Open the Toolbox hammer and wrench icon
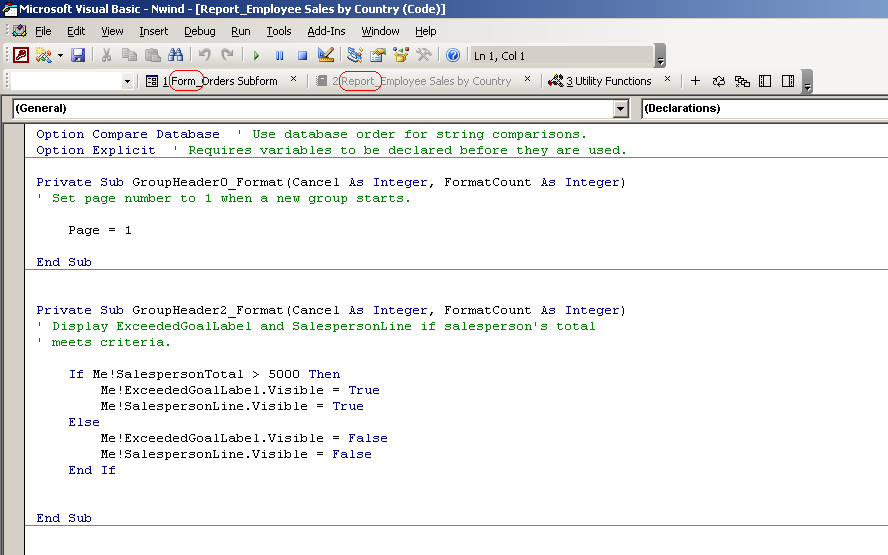 pyautogui.click(x=424, y=55)
